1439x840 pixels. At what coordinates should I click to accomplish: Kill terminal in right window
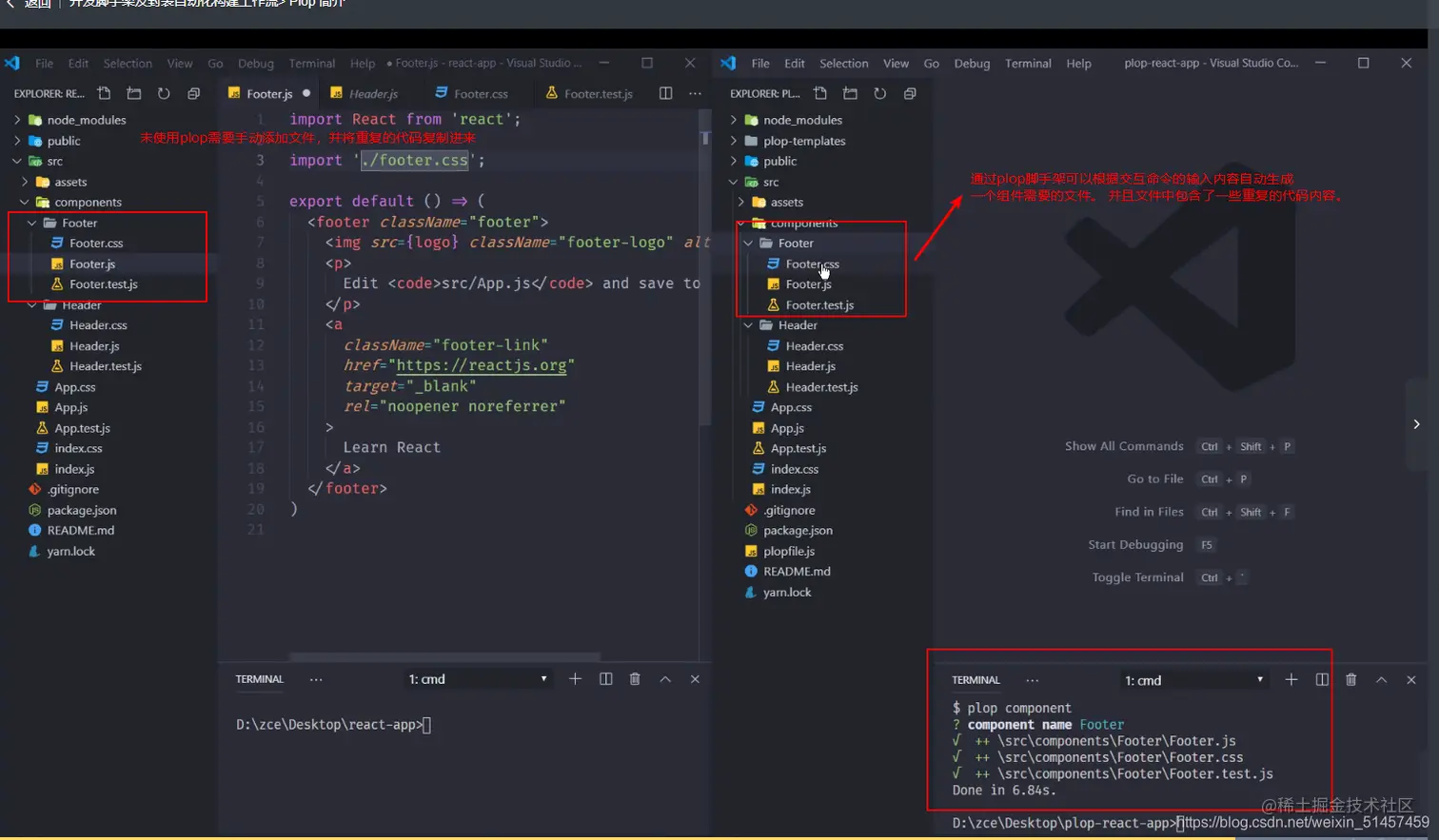pyautogui.click(x=1350, y=679)
